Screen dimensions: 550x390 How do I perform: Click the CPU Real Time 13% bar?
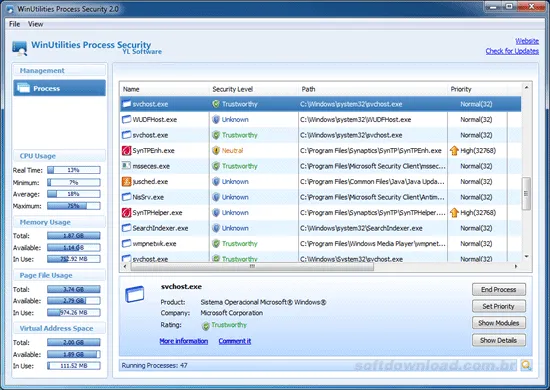[74, 170]
